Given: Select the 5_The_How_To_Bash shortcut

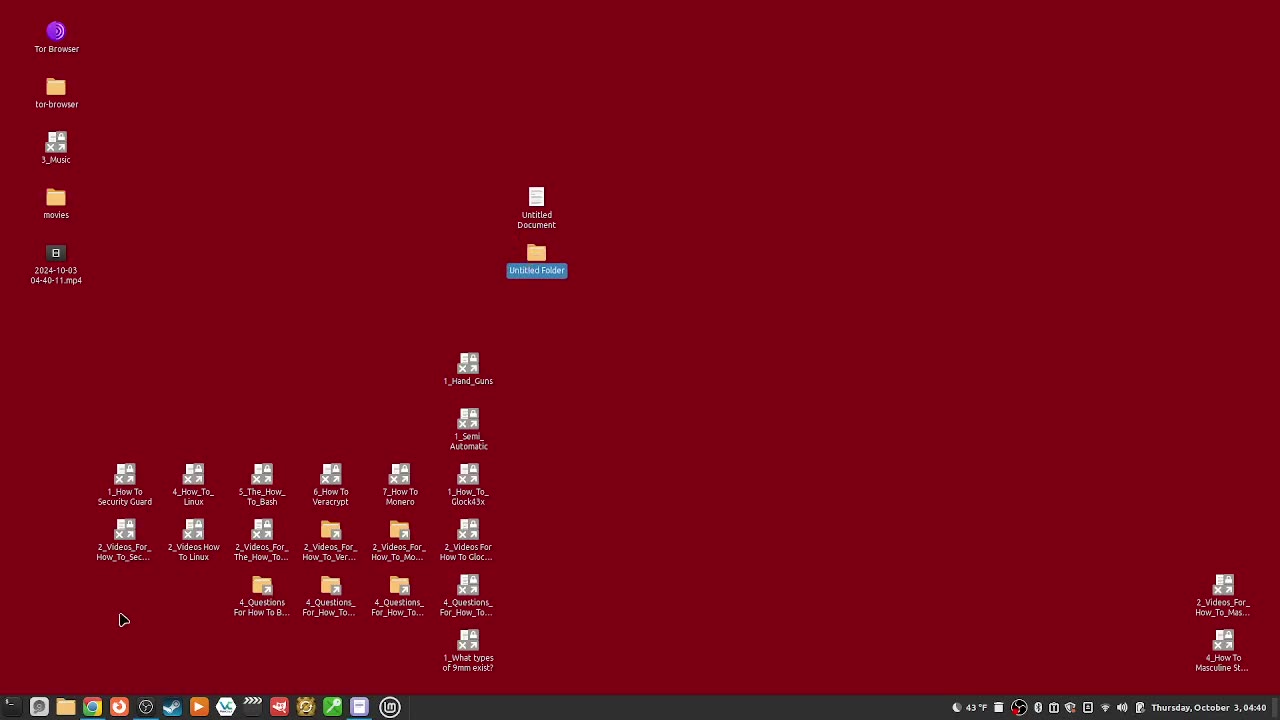Looking at the screenshot, I should coord(262,484).
